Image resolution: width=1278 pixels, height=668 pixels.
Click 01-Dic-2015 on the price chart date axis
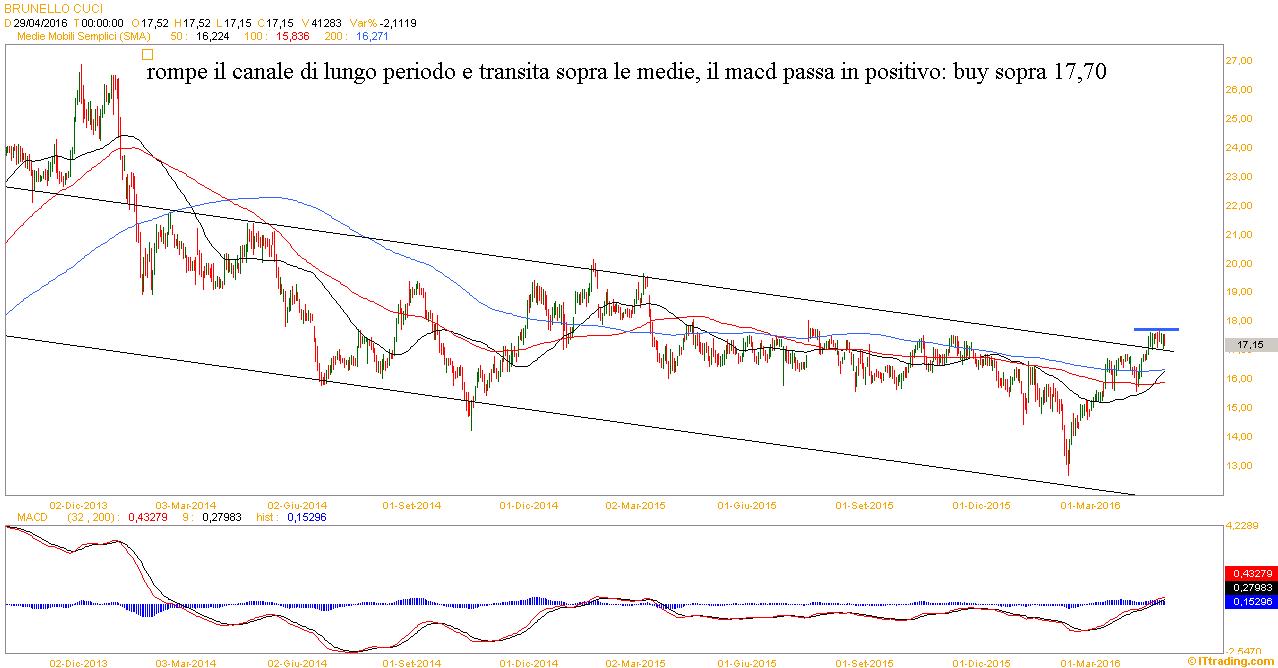coord(981,505)
